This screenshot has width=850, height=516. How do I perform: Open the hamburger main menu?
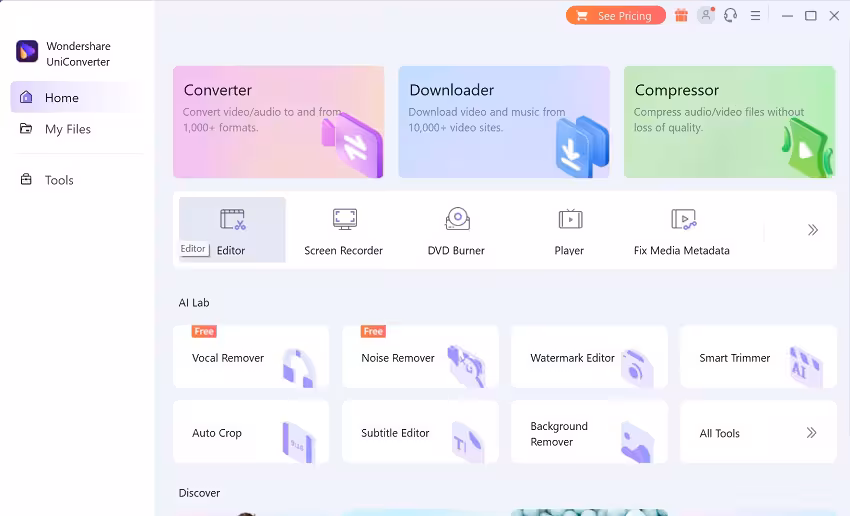point(755,16)
